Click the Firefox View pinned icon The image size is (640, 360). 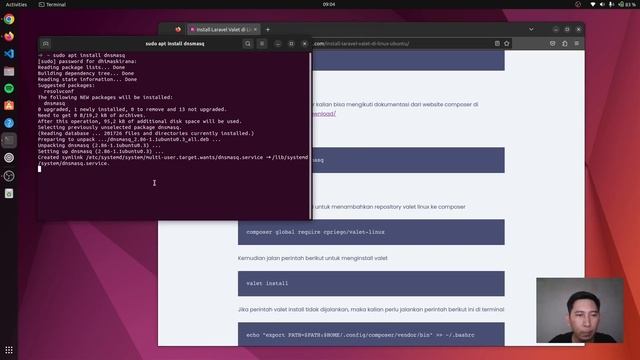178,29
